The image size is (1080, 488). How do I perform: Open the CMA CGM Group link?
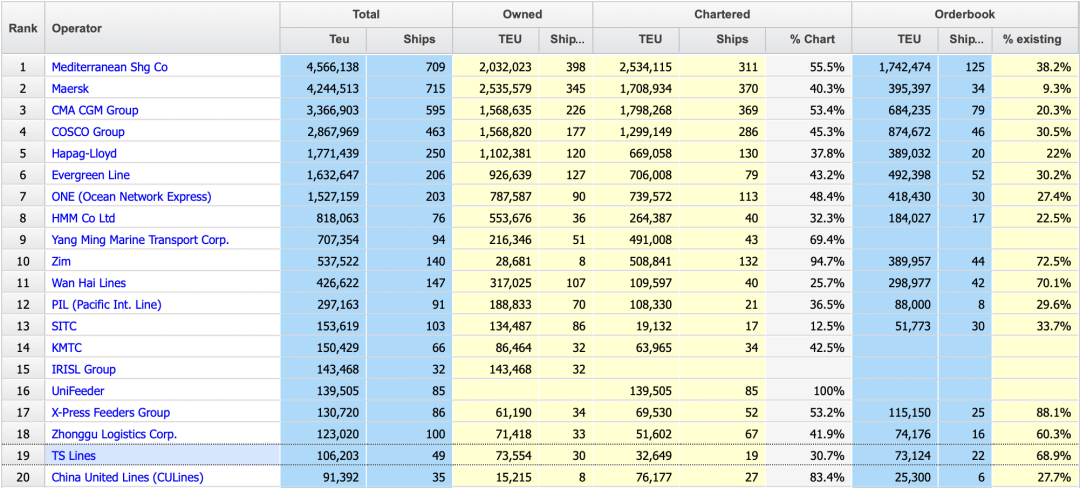[x=95, y=110]
